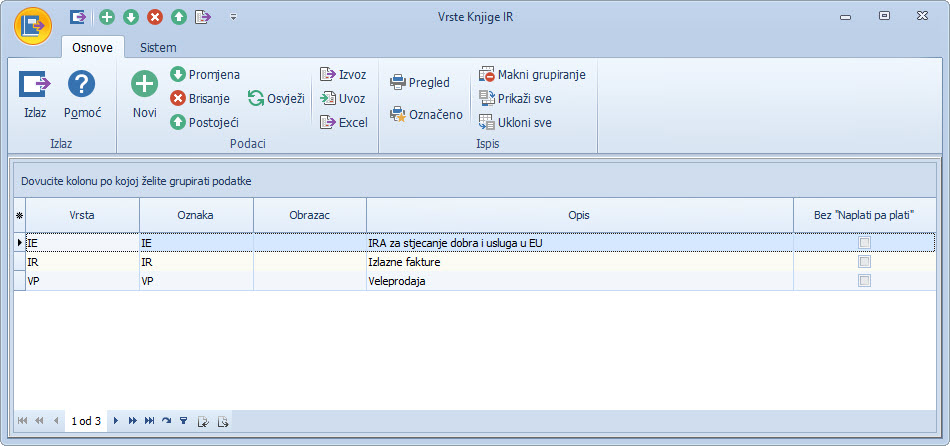The image size is (950, 446).
Task: Click the large Izlaz exit icon
Action: pyautogui.click(x=35, y=86)
